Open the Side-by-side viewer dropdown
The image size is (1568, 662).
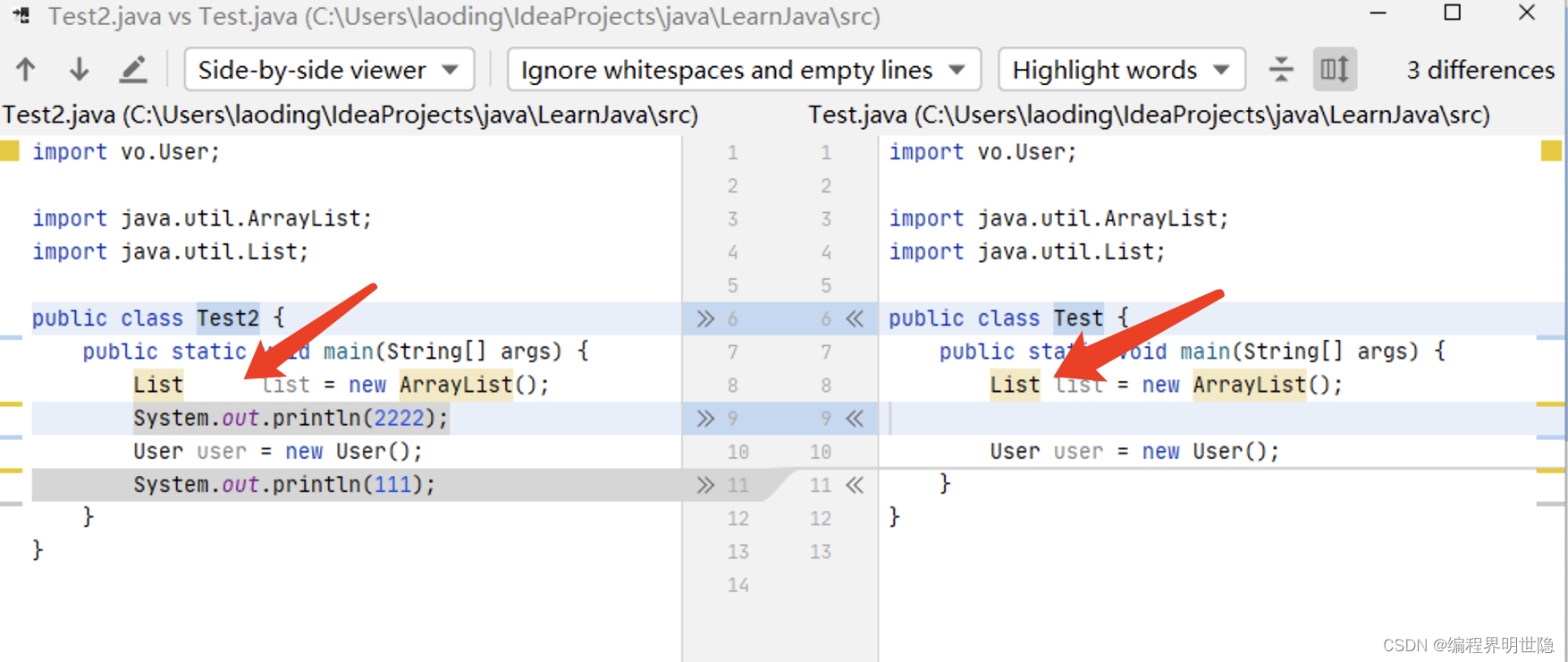[x=329, y=70]
